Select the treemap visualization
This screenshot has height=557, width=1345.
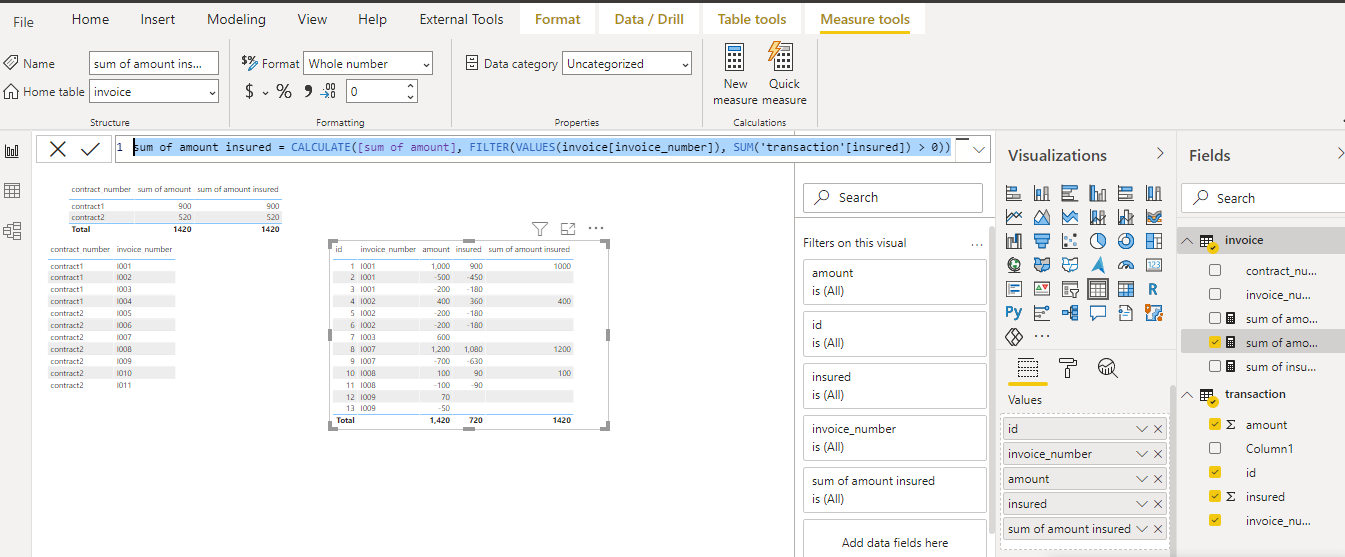coord(1154,241)
